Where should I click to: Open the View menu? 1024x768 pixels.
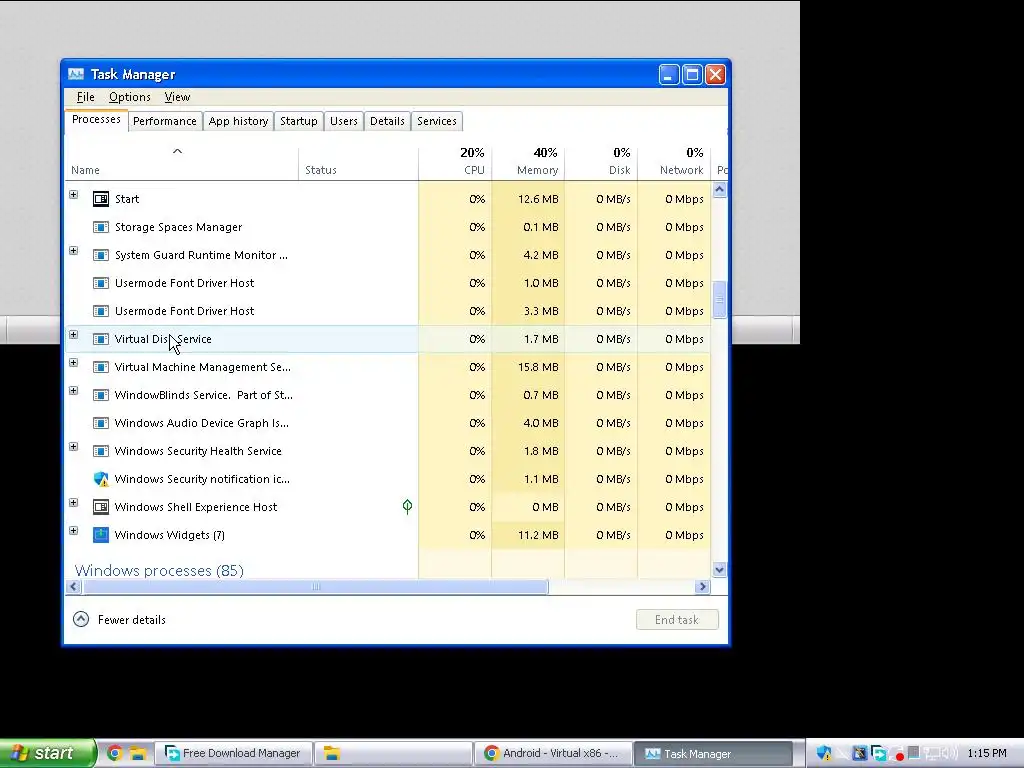tap(177, 97)
